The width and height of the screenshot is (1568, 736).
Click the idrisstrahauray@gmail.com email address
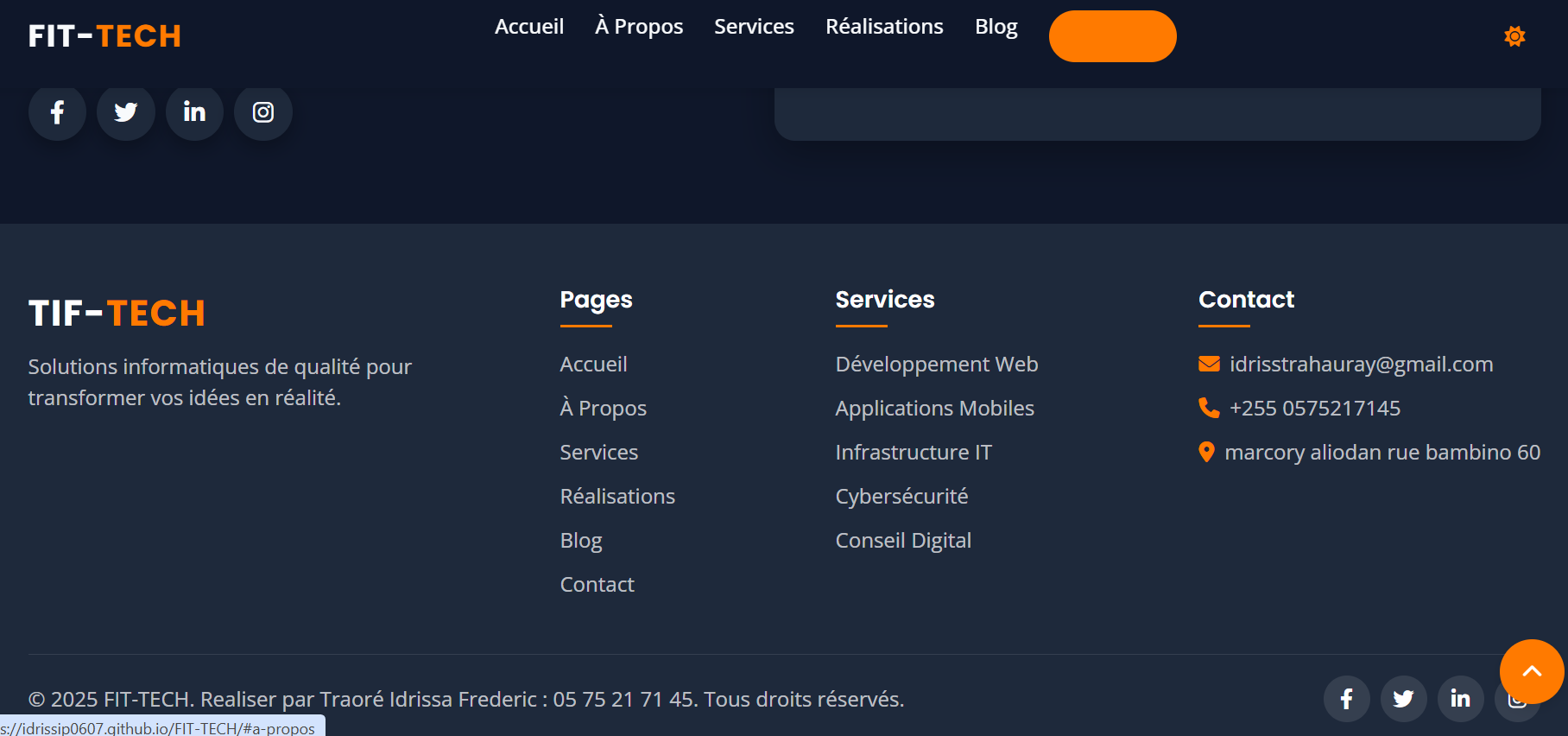coord(1361,364)
